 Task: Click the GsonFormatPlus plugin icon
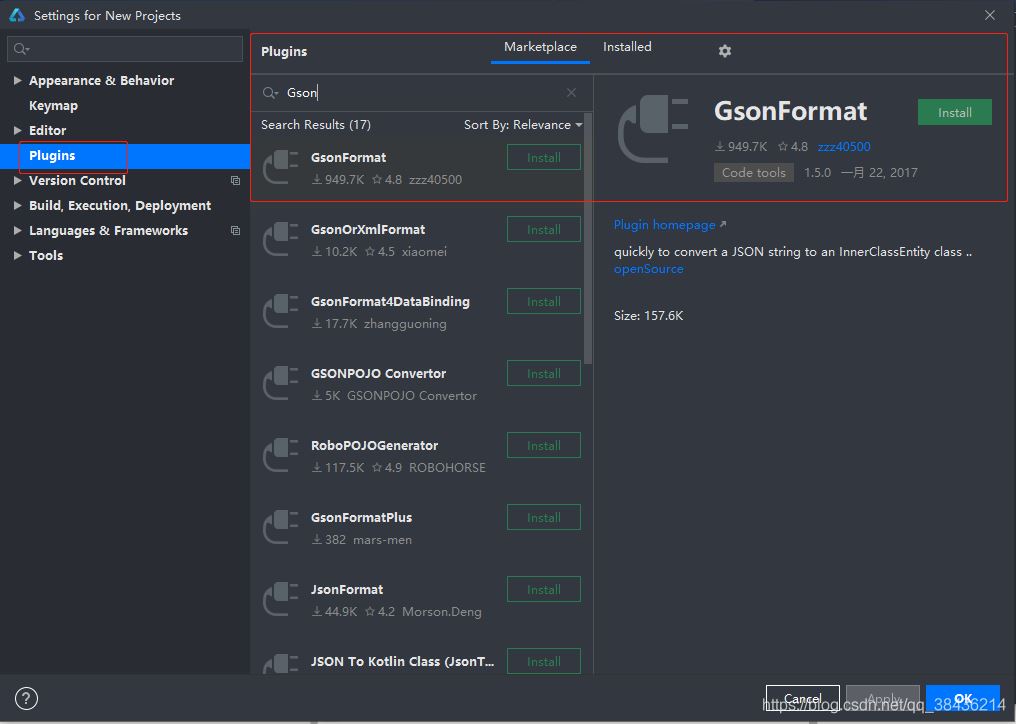[x=281, y=527]
